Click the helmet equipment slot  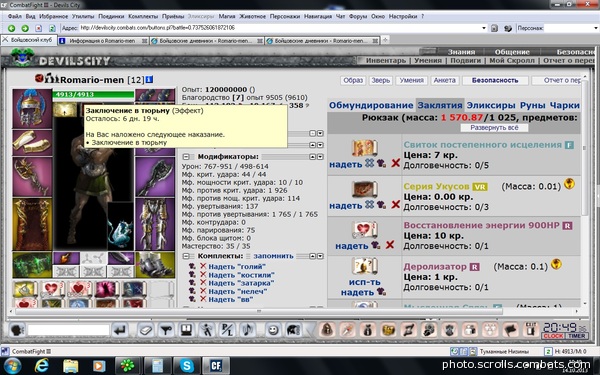[32, 109]
